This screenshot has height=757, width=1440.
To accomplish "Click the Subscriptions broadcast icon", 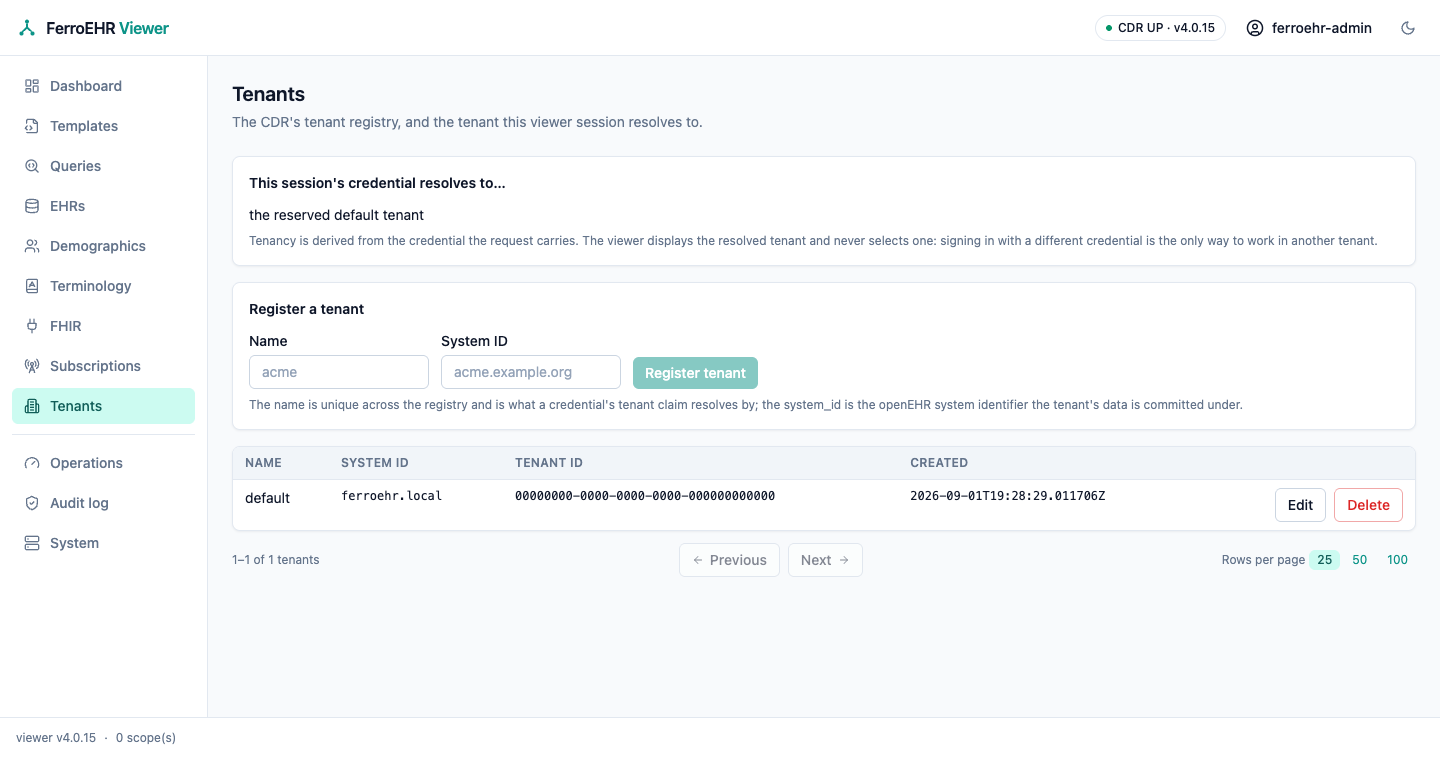I will click(x=32, y=366).
